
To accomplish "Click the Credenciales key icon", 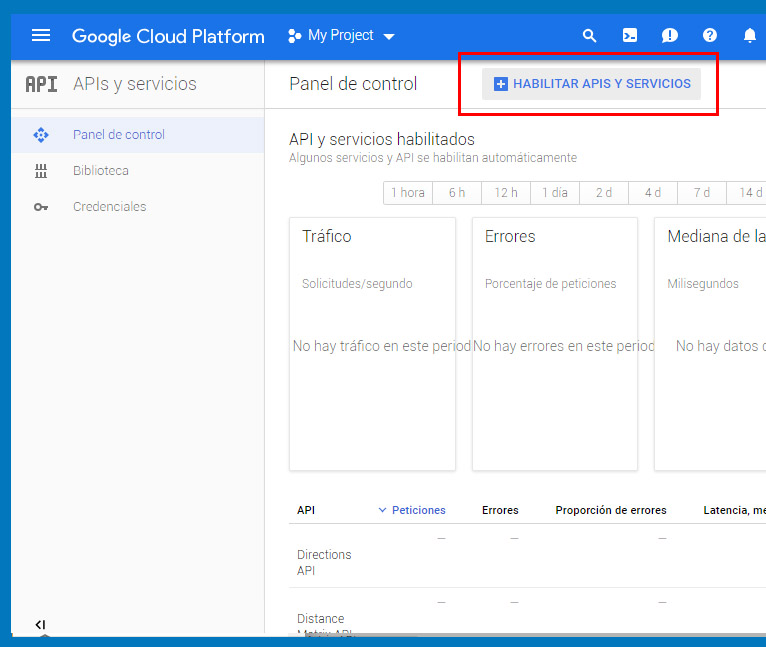I will tap(41, 207).
